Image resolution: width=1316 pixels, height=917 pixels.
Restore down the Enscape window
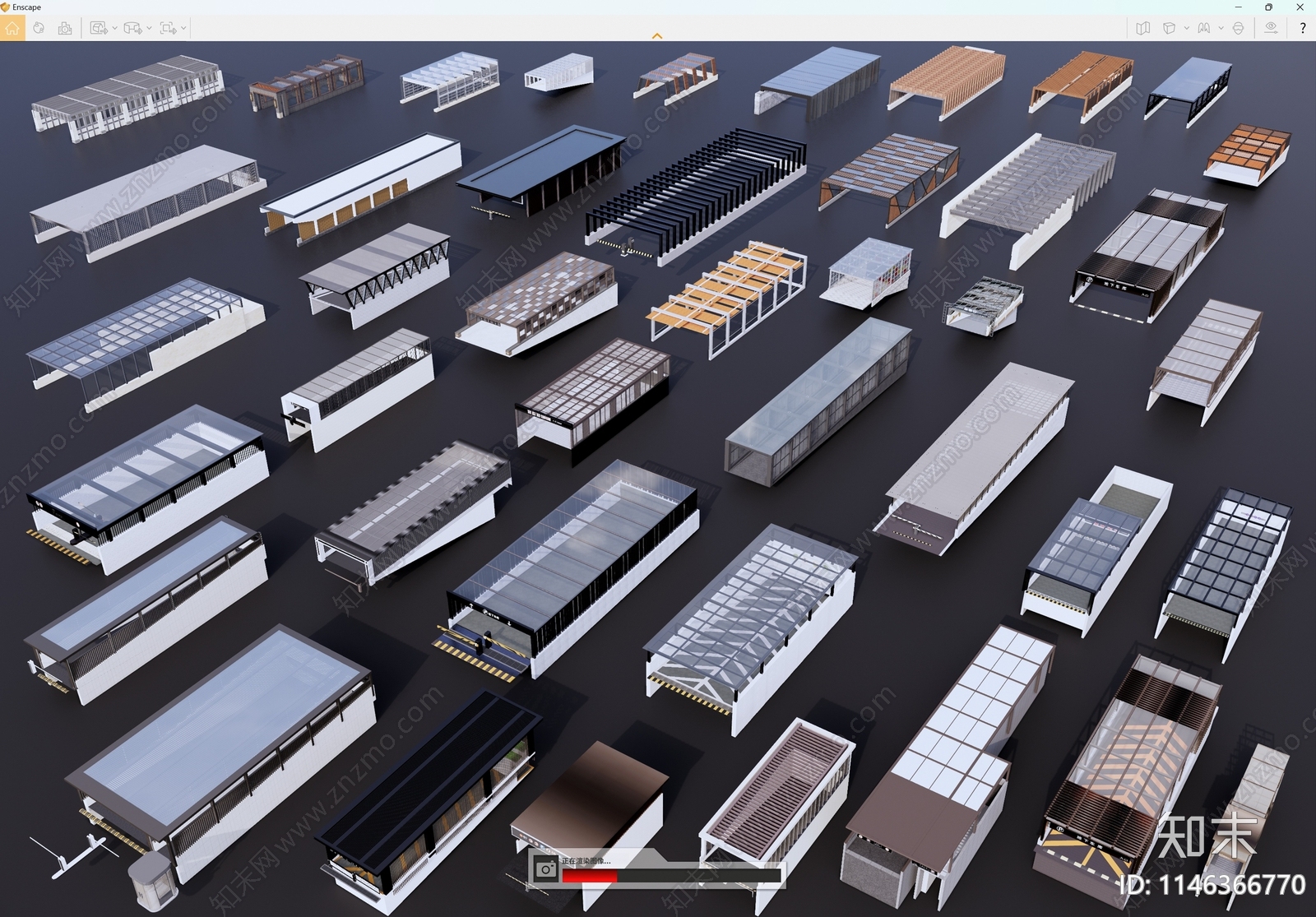1268,7
